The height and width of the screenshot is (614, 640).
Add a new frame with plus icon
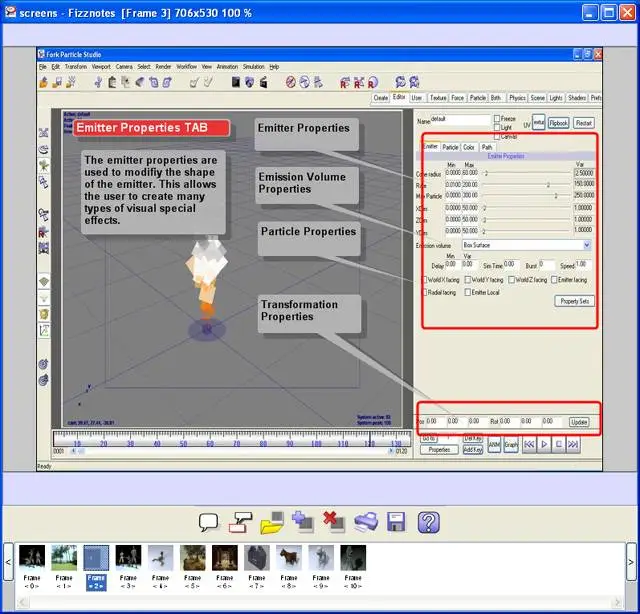pyautogui.click(x=302, y=522)
